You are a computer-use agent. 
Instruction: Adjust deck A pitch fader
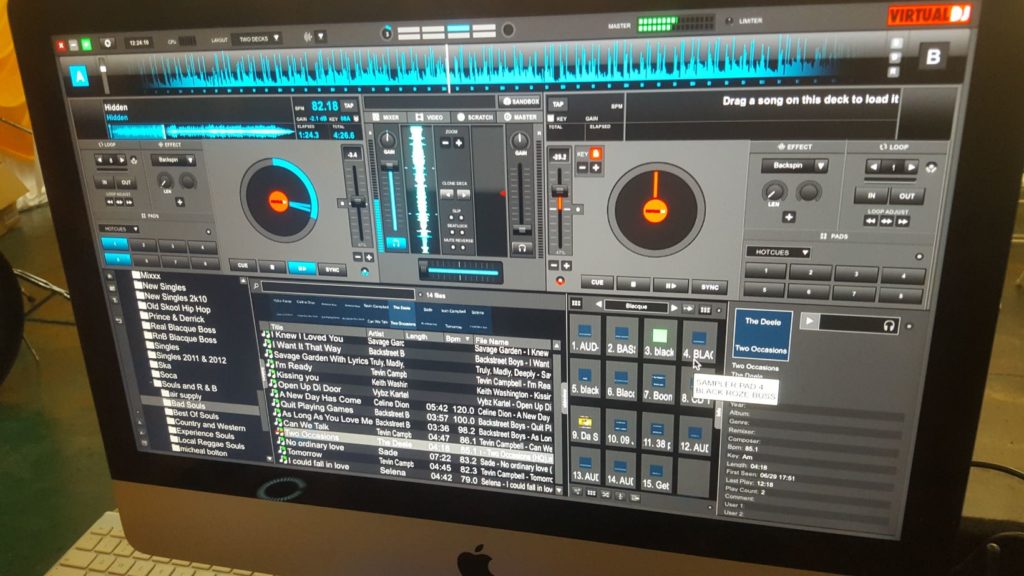pyautogui.click(x=357, y=204)
